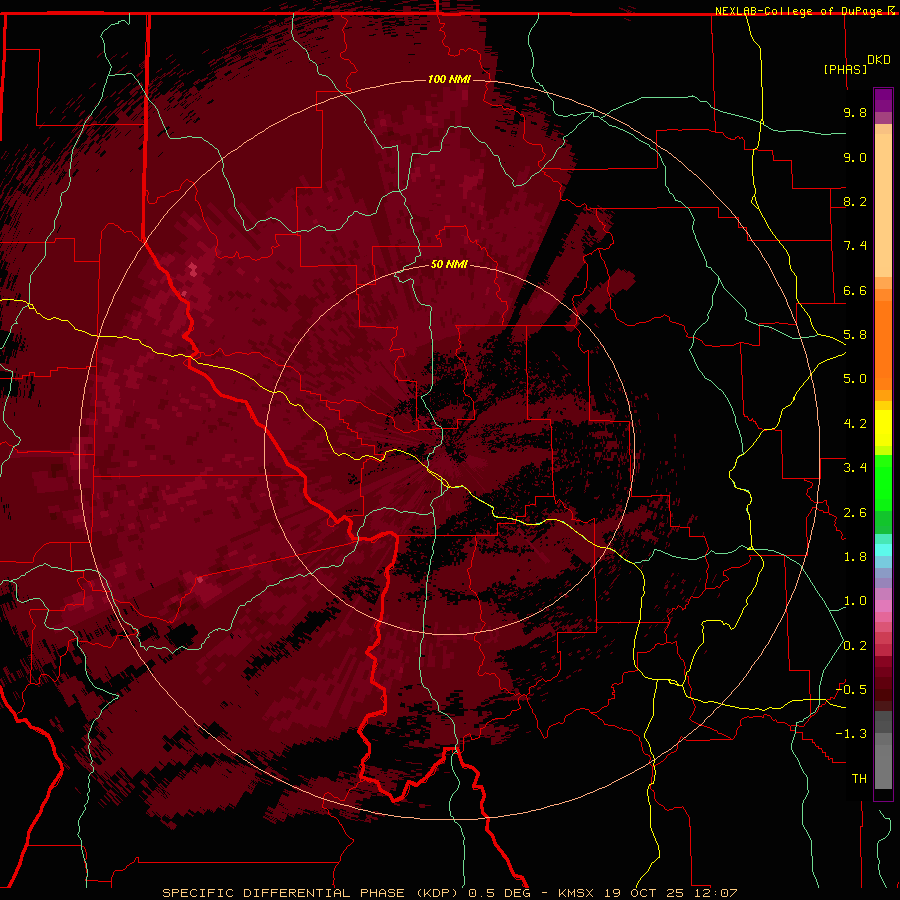Click the "0.2" value on the color scale
This screenshot has width=900, height=900.
pos(855,646)
